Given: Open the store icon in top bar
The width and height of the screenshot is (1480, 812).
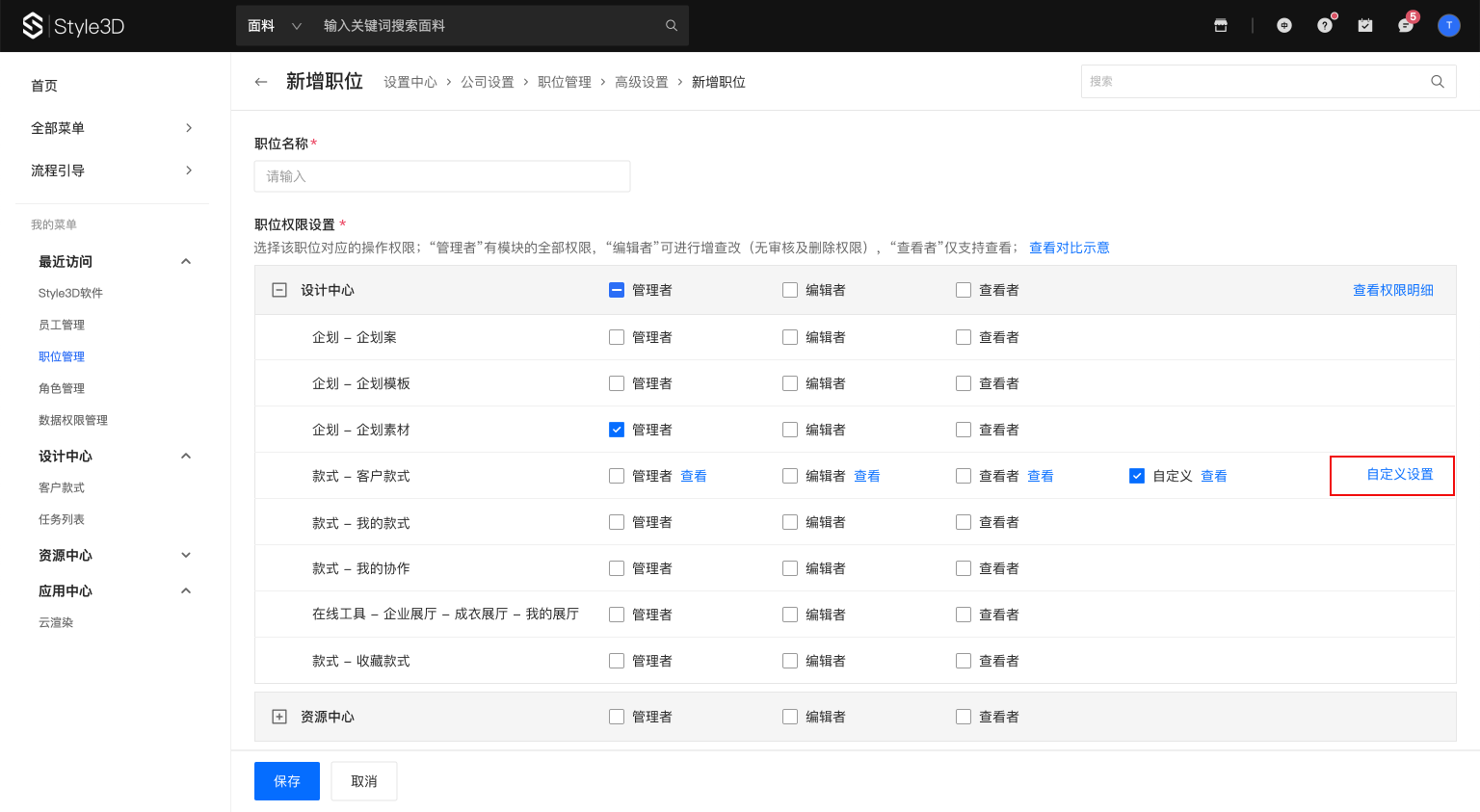Looking at the screenshot, I should (1221, 26).
